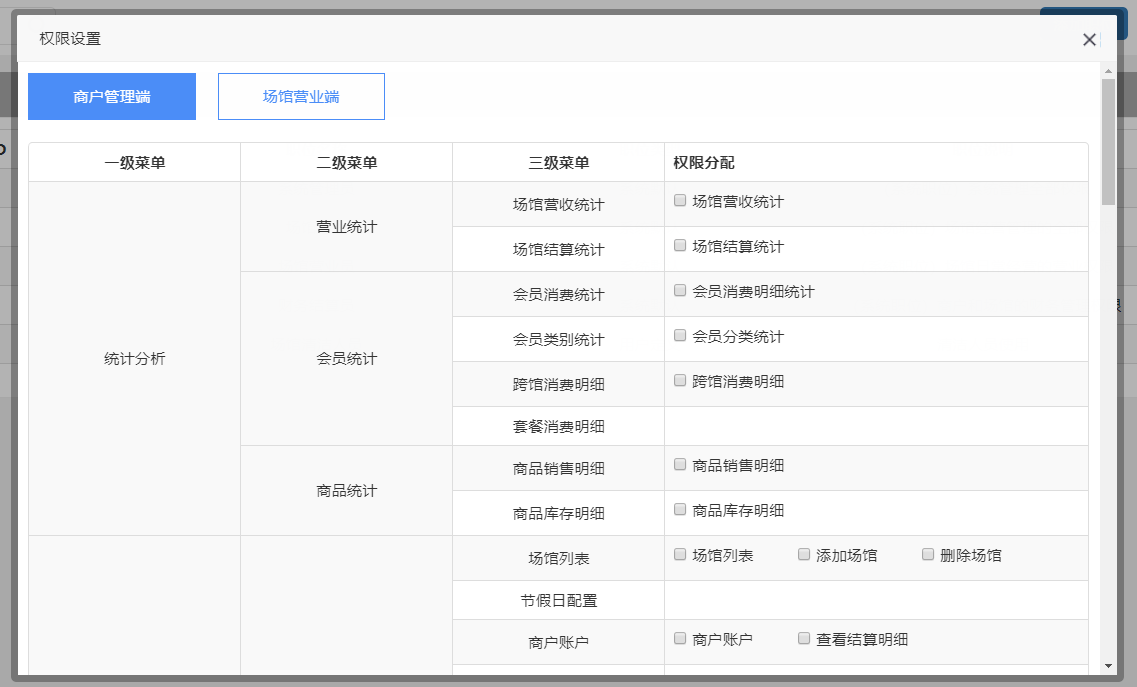Viewport: 1137px width, 687px height.
Task: Click 一级菜单 column header
Action: pos(135,163)
